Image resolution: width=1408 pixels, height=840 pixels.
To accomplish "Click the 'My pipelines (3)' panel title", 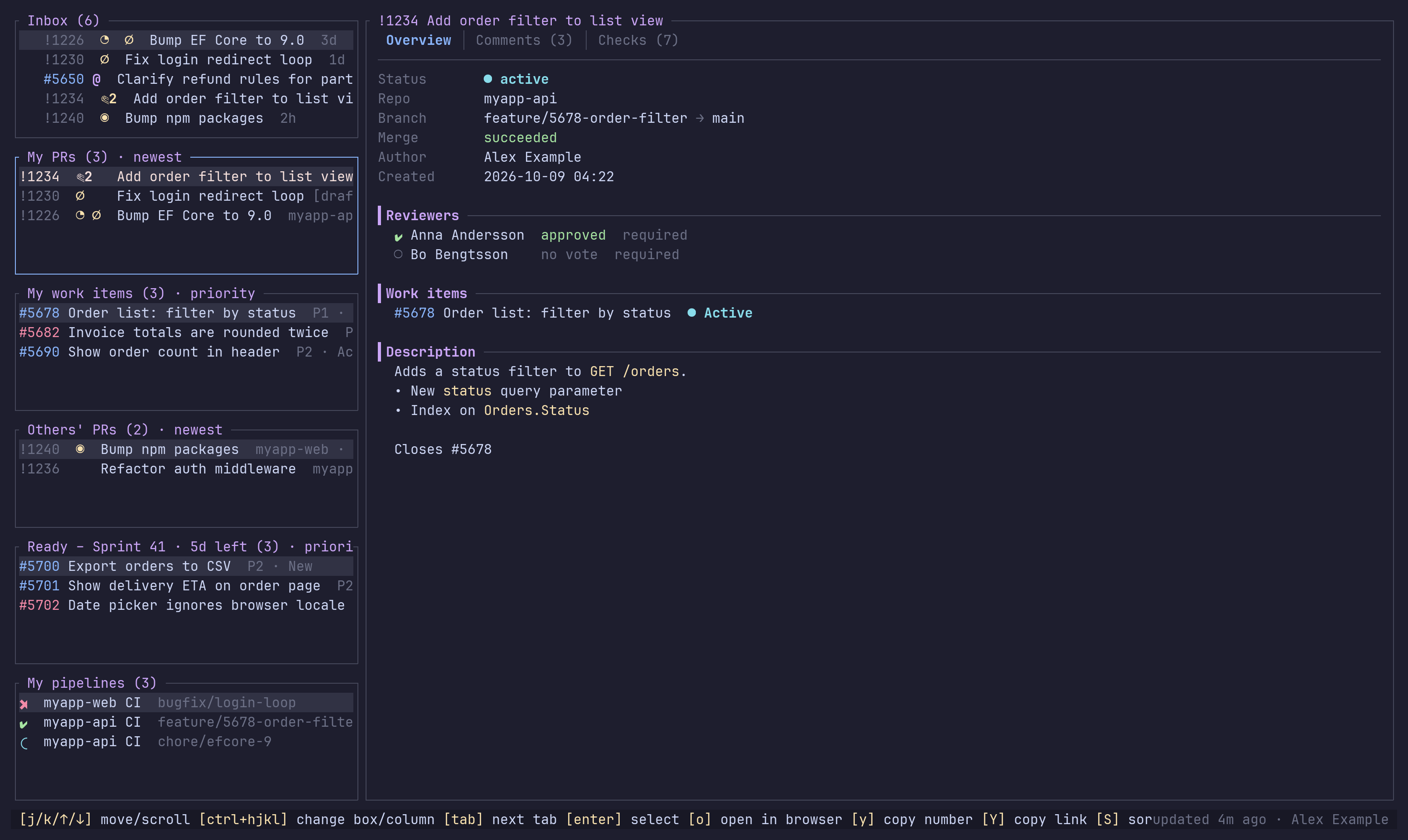I will (92, 683).
